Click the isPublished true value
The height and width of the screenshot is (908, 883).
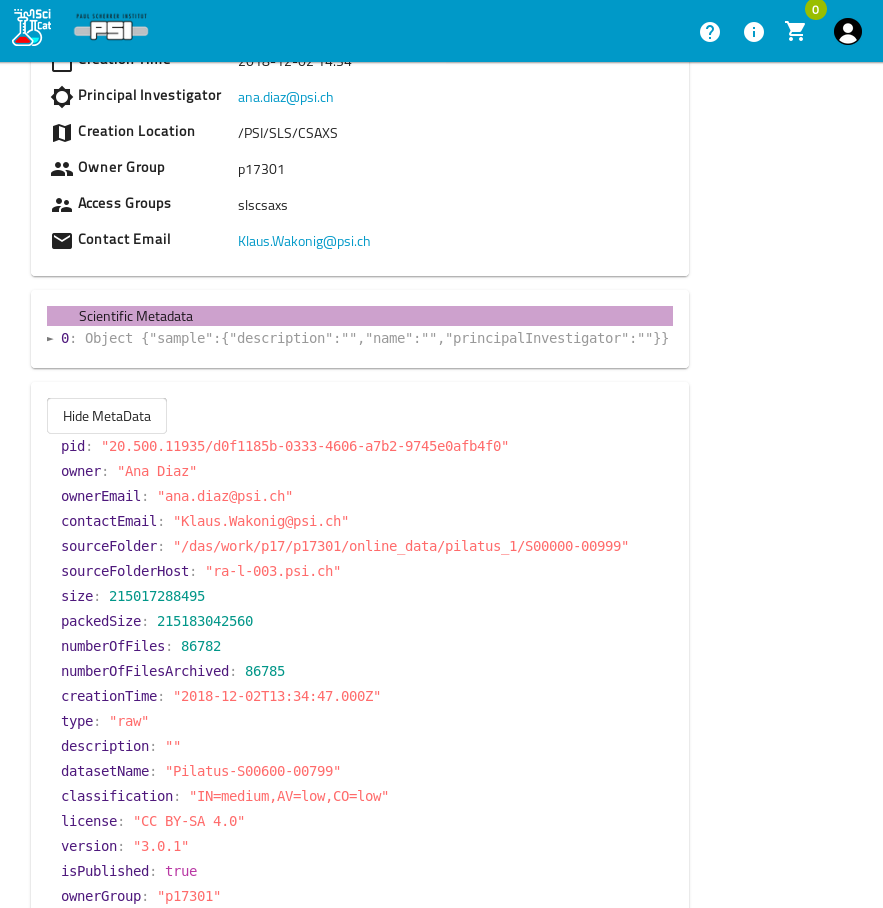coord(181,871)
